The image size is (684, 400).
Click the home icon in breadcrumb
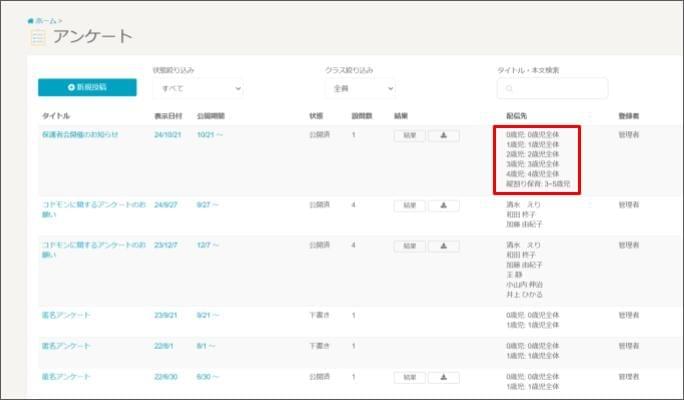(x=31, y=20)
